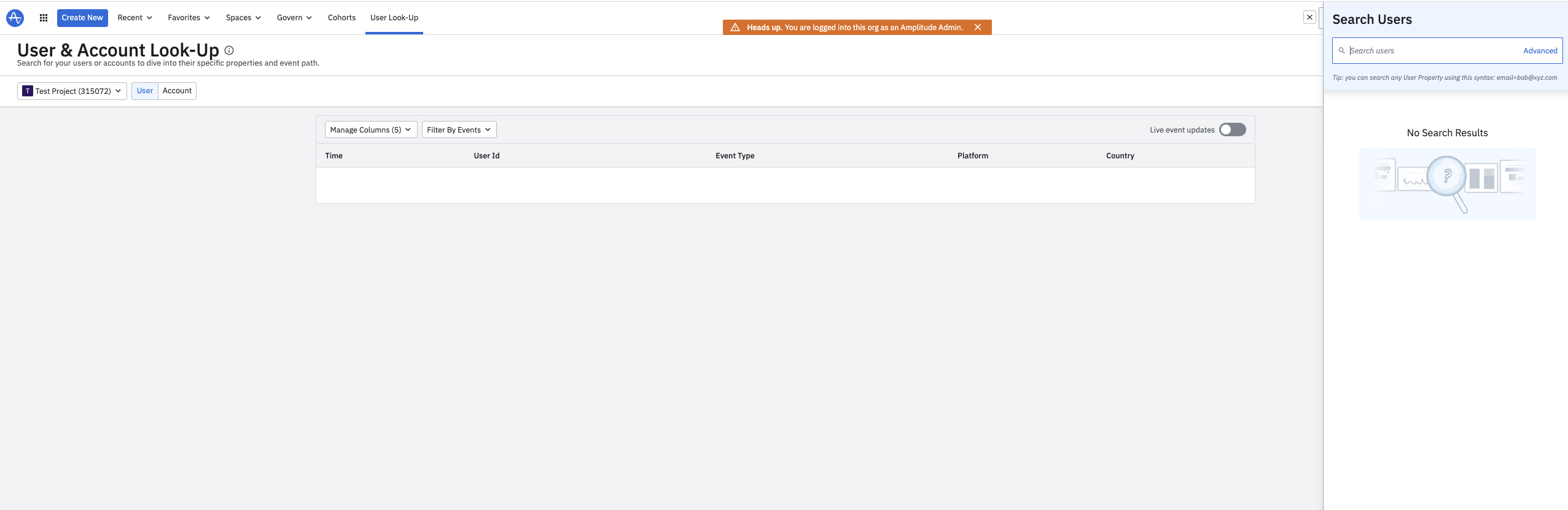Screen dimensions: 1568x510
Task: Click the Amplitude logo icon
Action: (x=15, y=18)
